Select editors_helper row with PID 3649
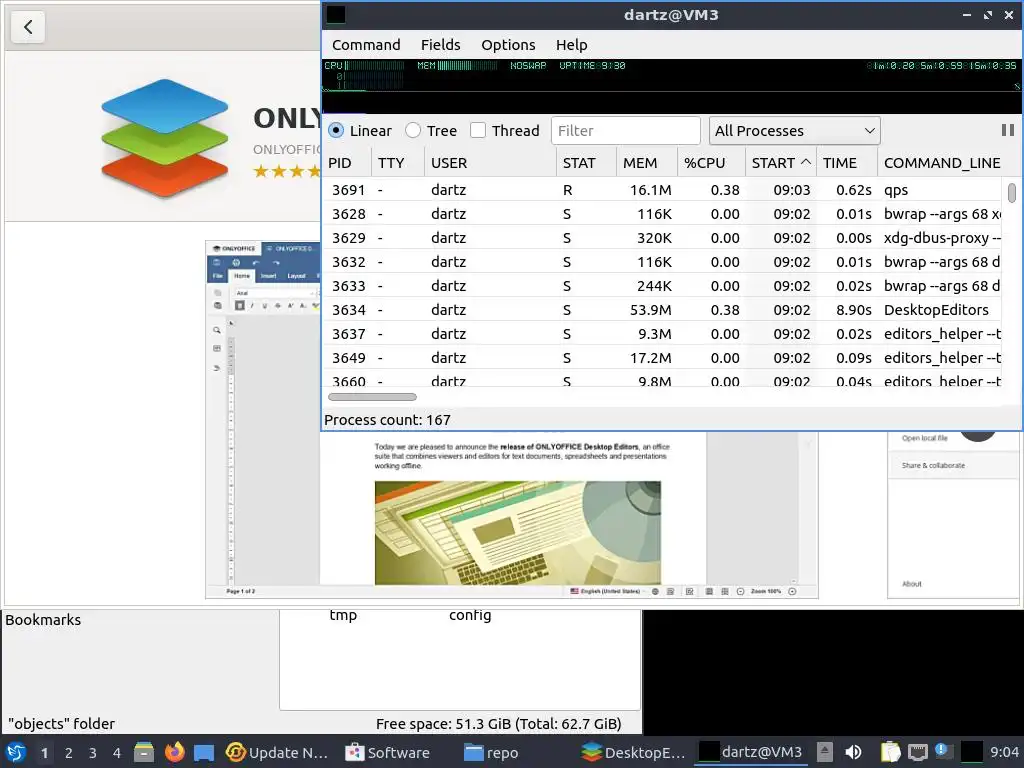 (x=662, y=358)
